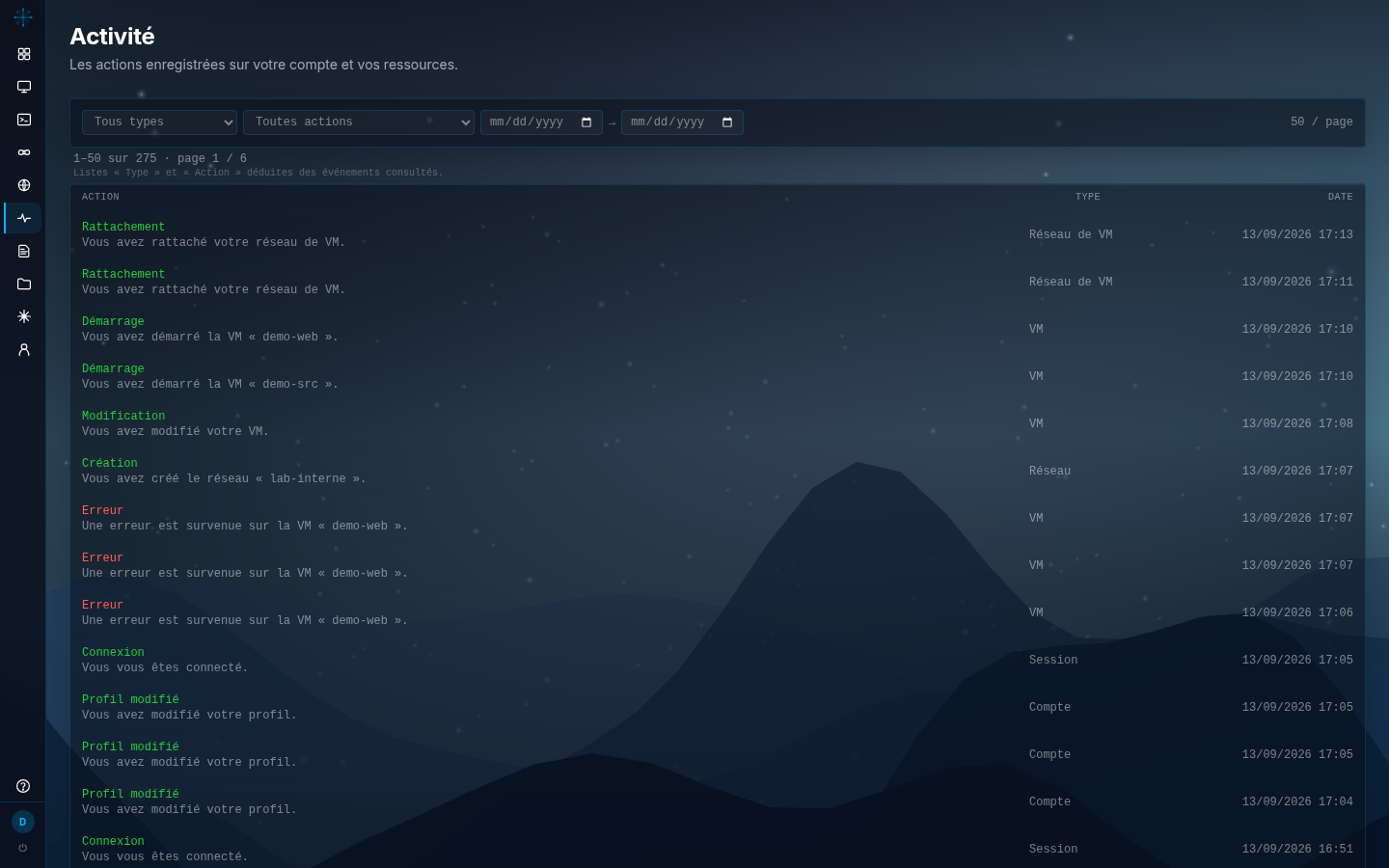Viewport: 1389px width, 868px height.
Task: Open the calendar picker of the end date
Action: pos(727,122)
